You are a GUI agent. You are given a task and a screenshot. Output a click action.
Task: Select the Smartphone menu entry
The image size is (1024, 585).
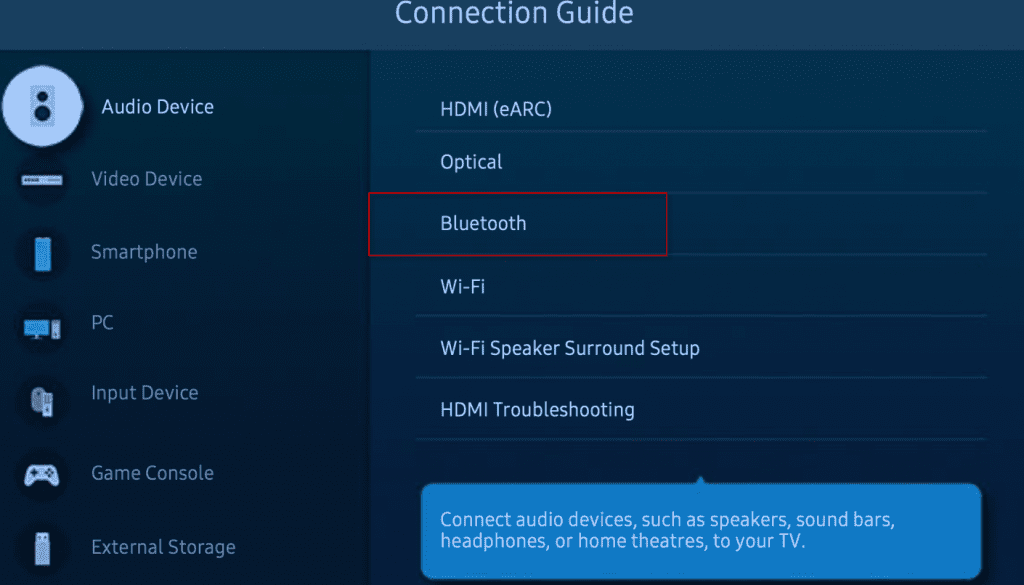click(144, 251)
